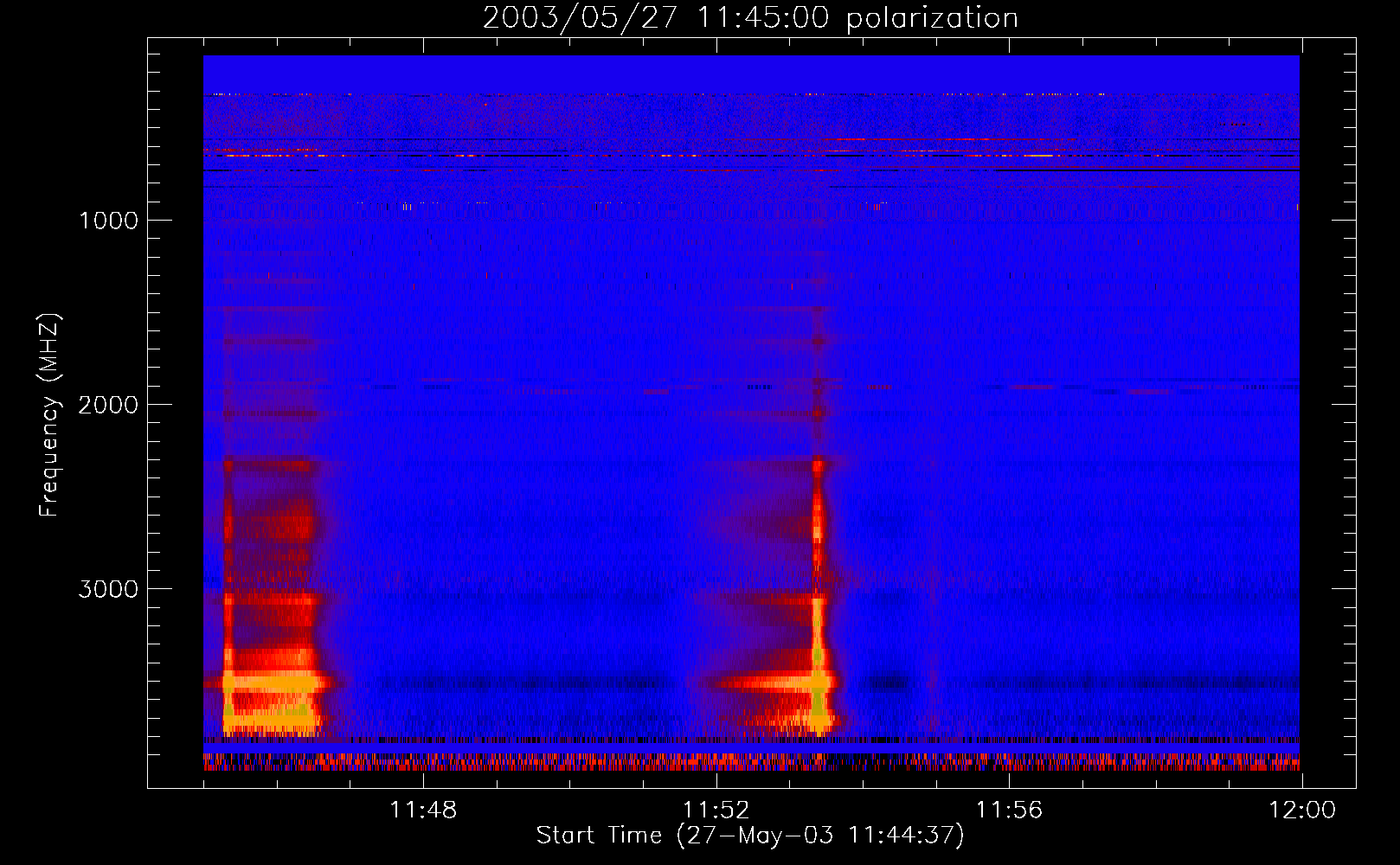This screenshot has width=1400, height=865.
Task: Click the 11:48 time tick label
Action: pyautogui.click(x=423, y=811)
